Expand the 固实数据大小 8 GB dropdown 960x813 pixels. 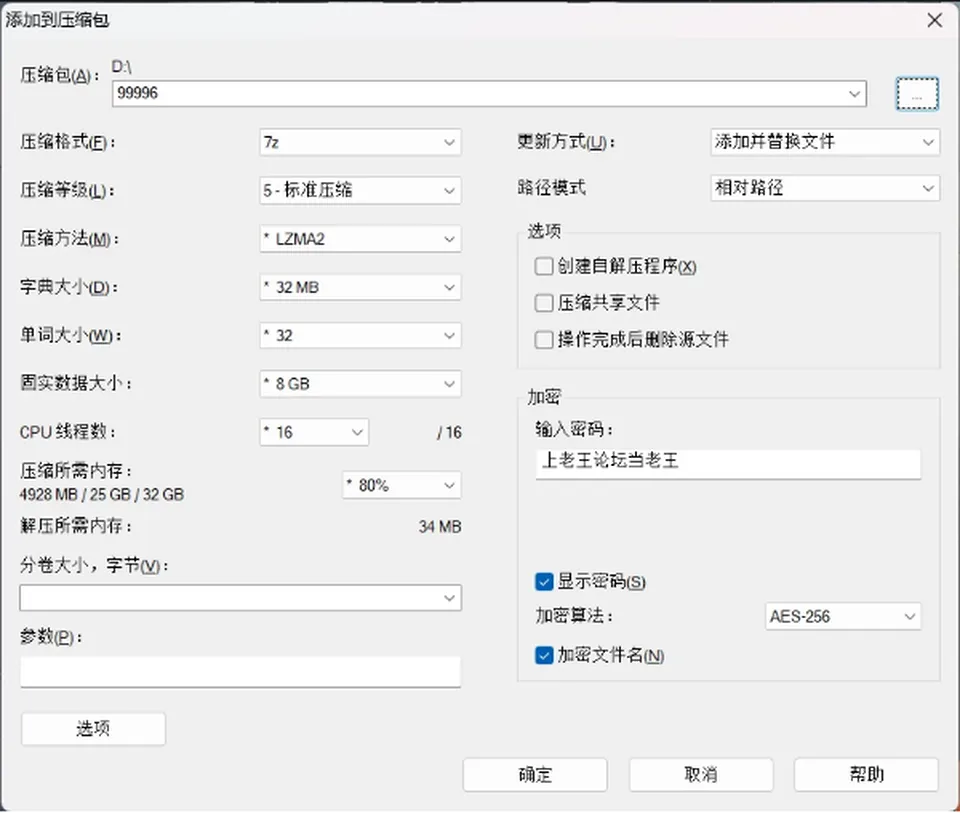(360, 384)
